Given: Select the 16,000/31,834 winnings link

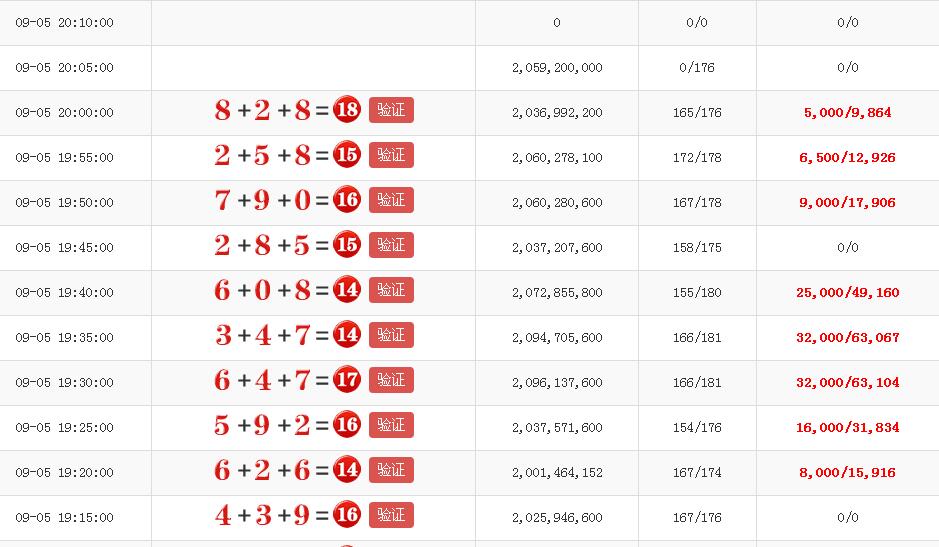Looking at the screenshot, I should [847, 428].
